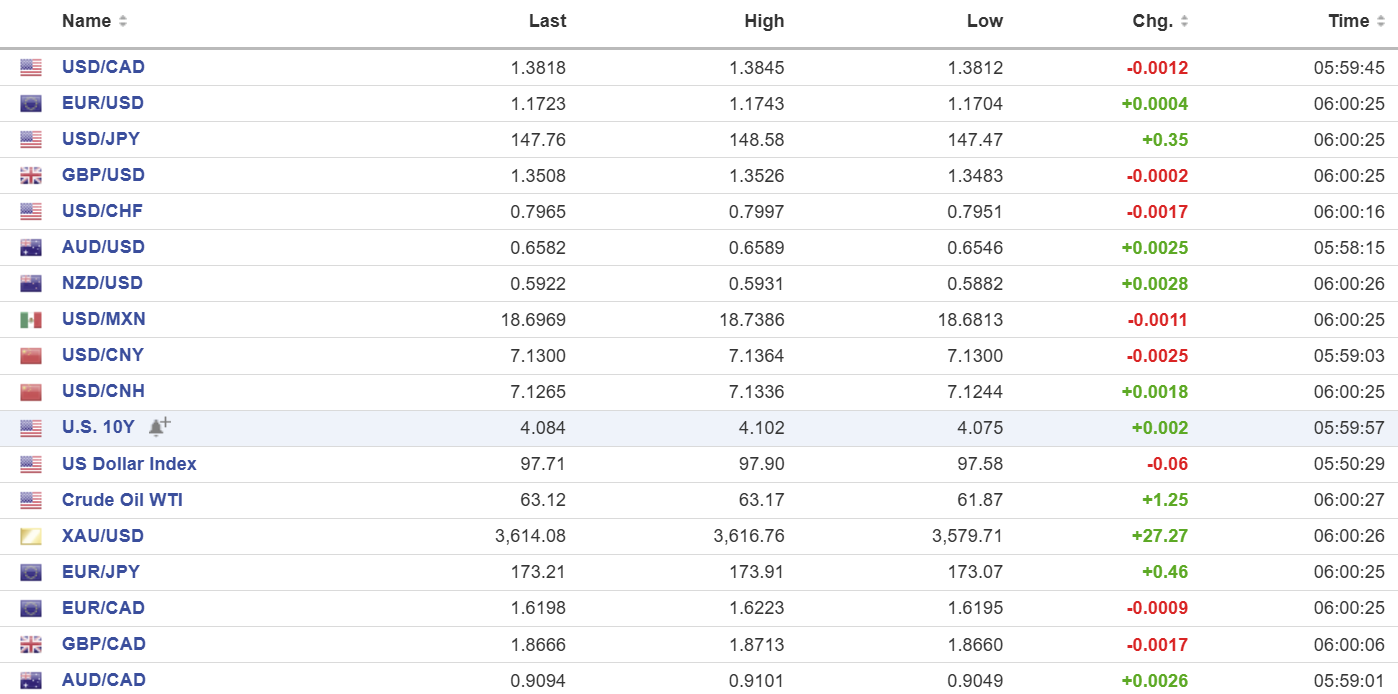This screenshot has width=1398, height=694.
Task: Click NZD/USD change value +0.0028
Action: [1155, 284]
